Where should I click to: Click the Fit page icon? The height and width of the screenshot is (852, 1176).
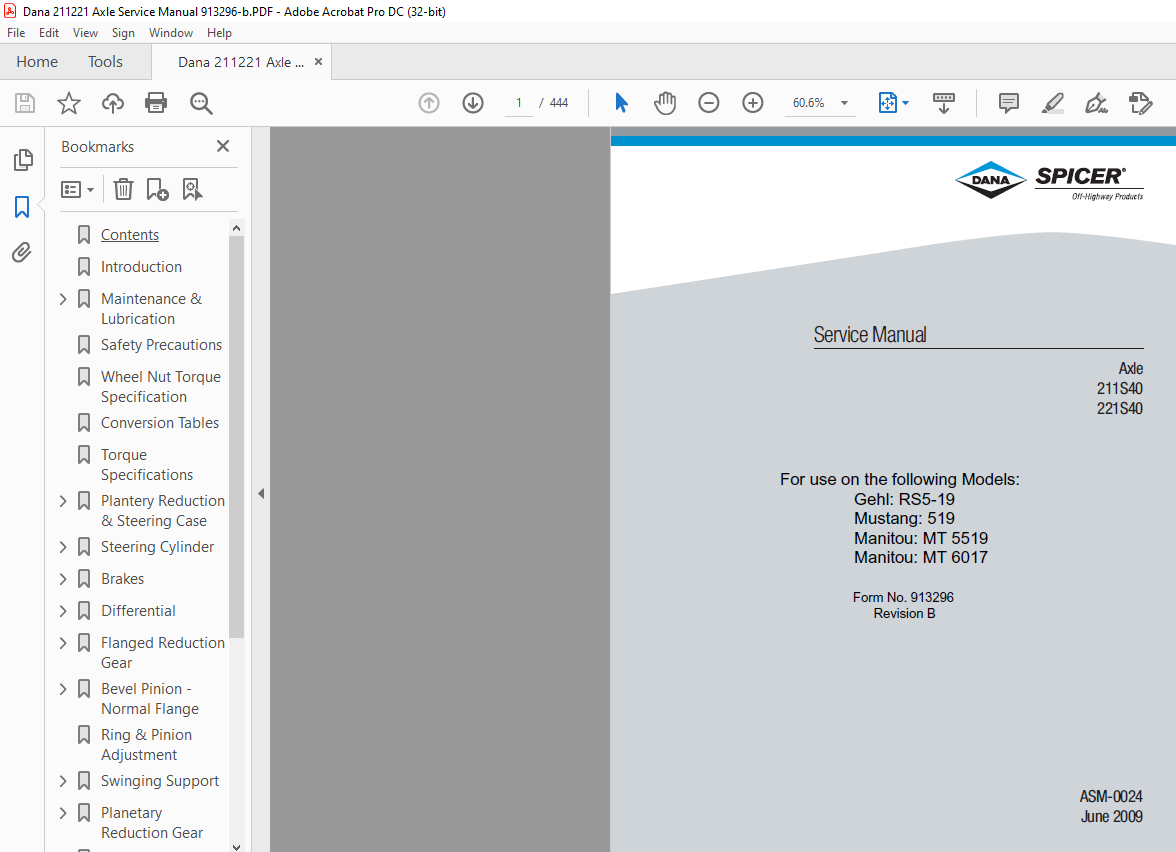pyautogui.click(x=887, y=103)
